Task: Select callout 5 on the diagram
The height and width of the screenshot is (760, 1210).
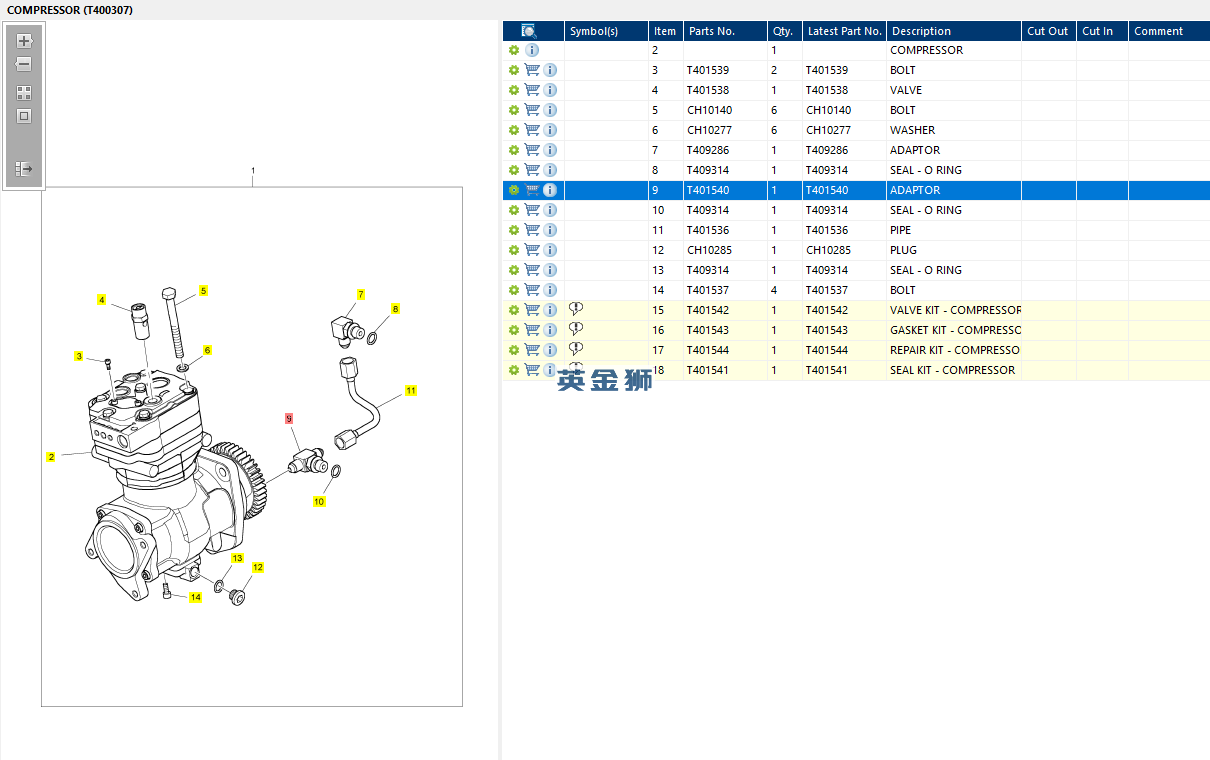Action: pyautogui.click(x=203, y=291)
